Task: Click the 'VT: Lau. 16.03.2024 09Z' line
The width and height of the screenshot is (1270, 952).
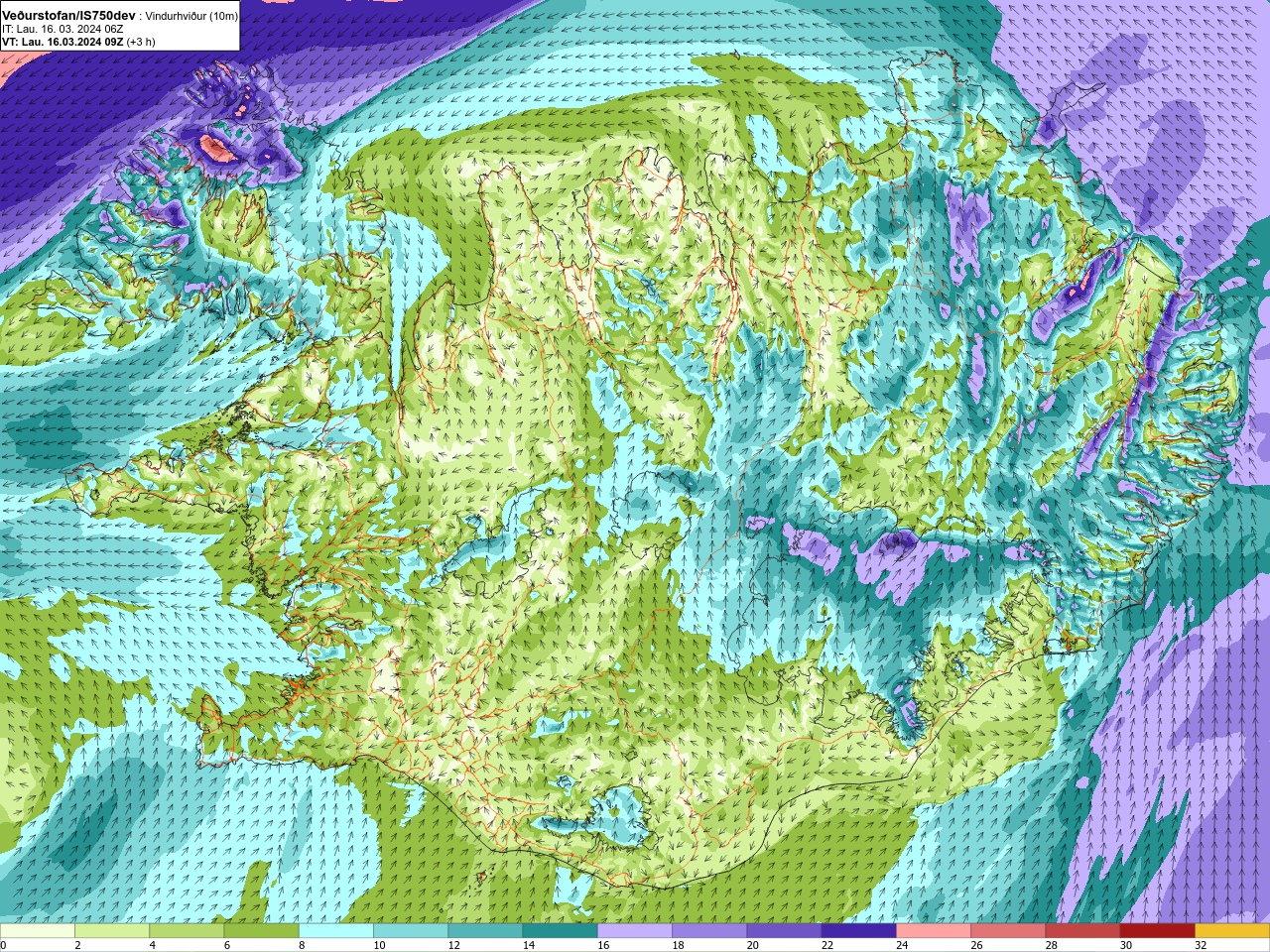Action: (63, 42)
